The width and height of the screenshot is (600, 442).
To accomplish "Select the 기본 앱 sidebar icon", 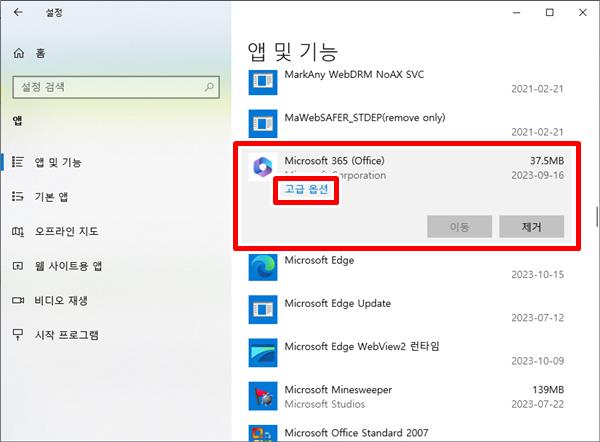I will (18, 197).
